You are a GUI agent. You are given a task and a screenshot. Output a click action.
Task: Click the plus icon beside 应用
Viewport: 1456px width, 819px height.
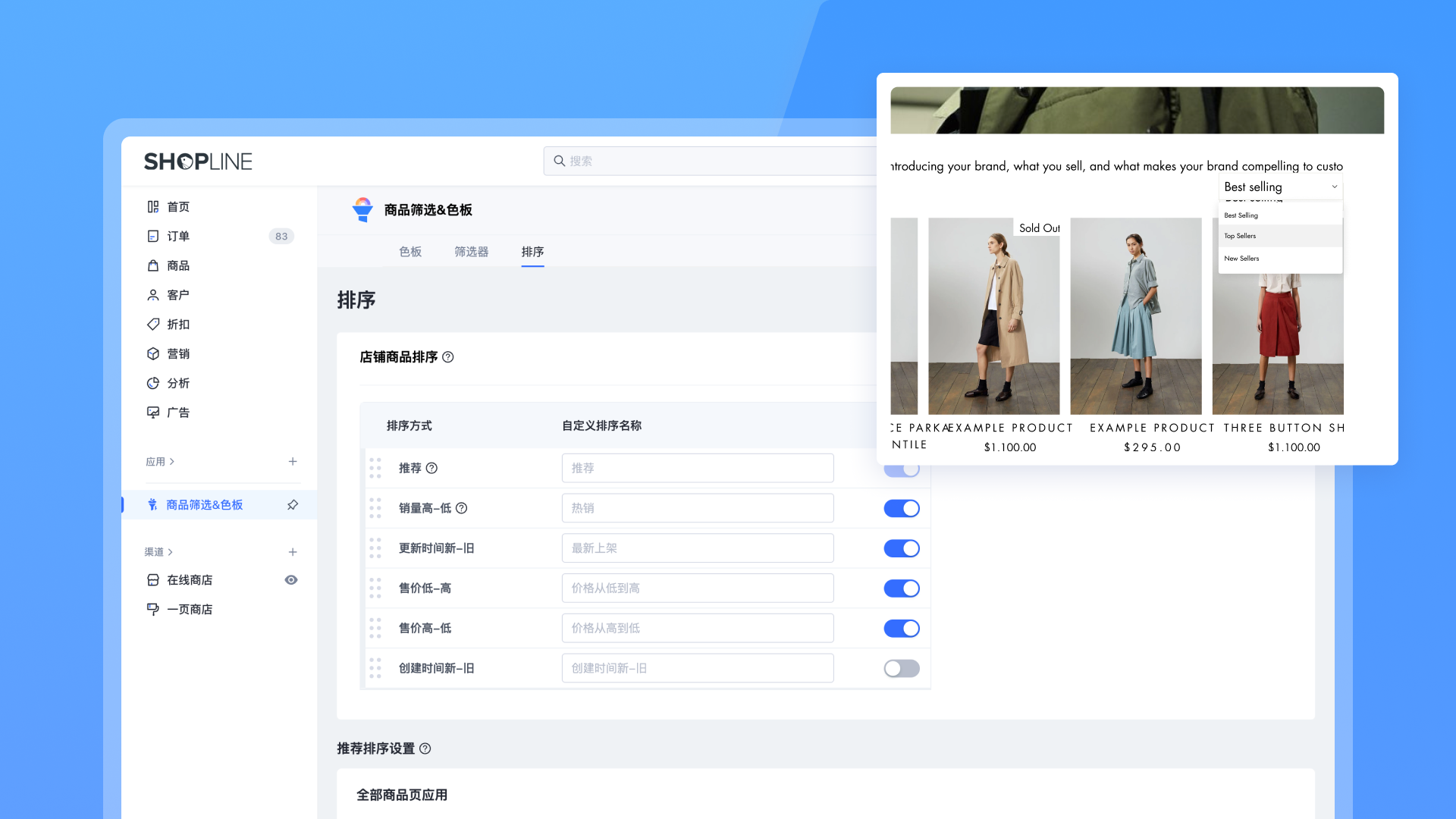click(293, 462)
